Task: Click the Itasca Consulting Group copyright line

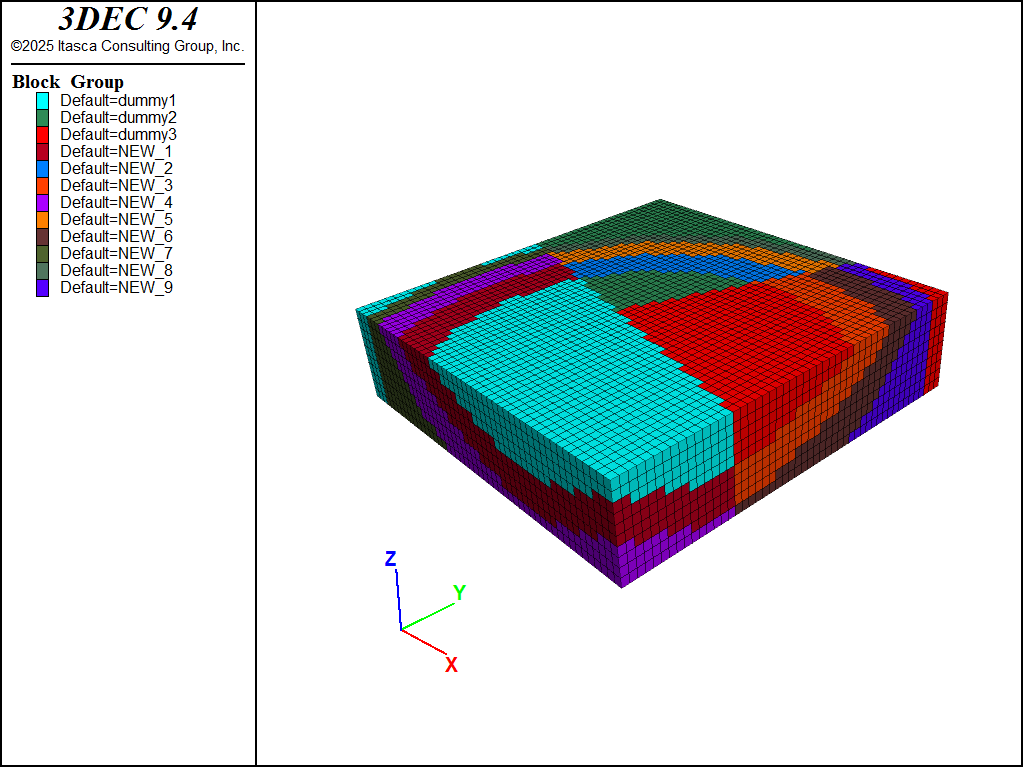Action: pyautogui.click(x=127, y=46)
